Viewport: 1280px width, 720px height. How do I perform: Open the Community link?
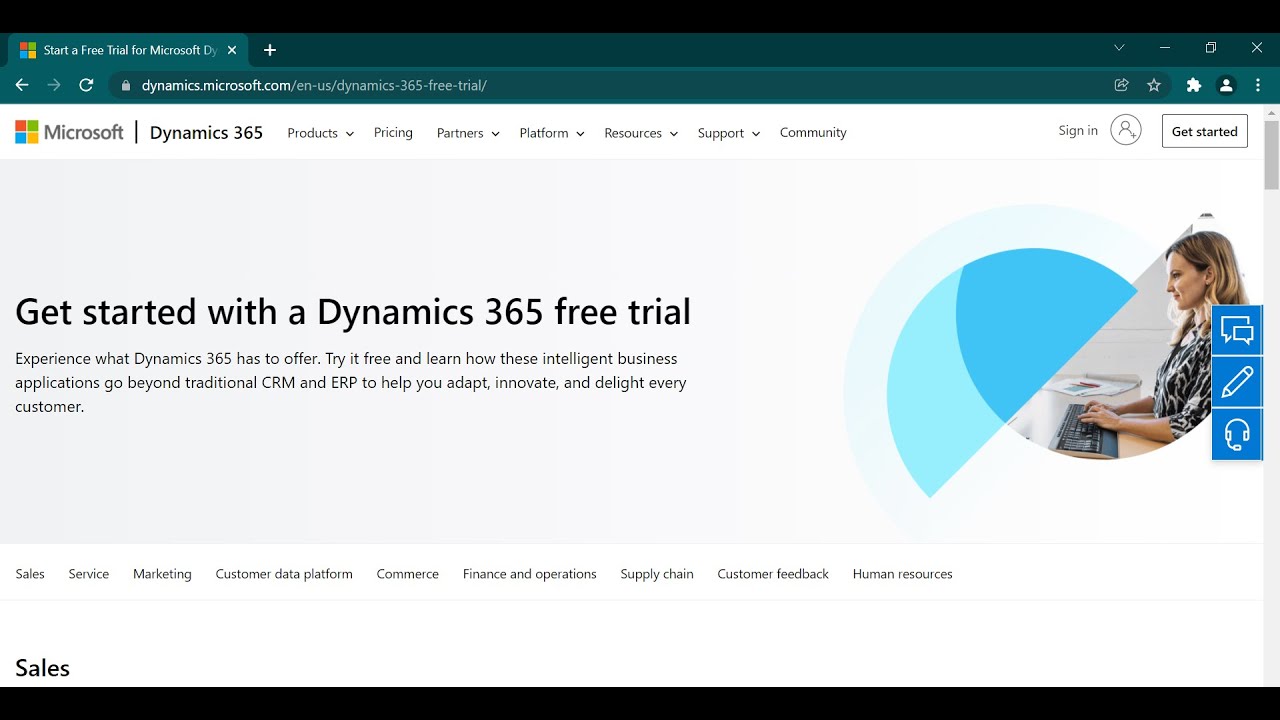click(x=813, y=132)
